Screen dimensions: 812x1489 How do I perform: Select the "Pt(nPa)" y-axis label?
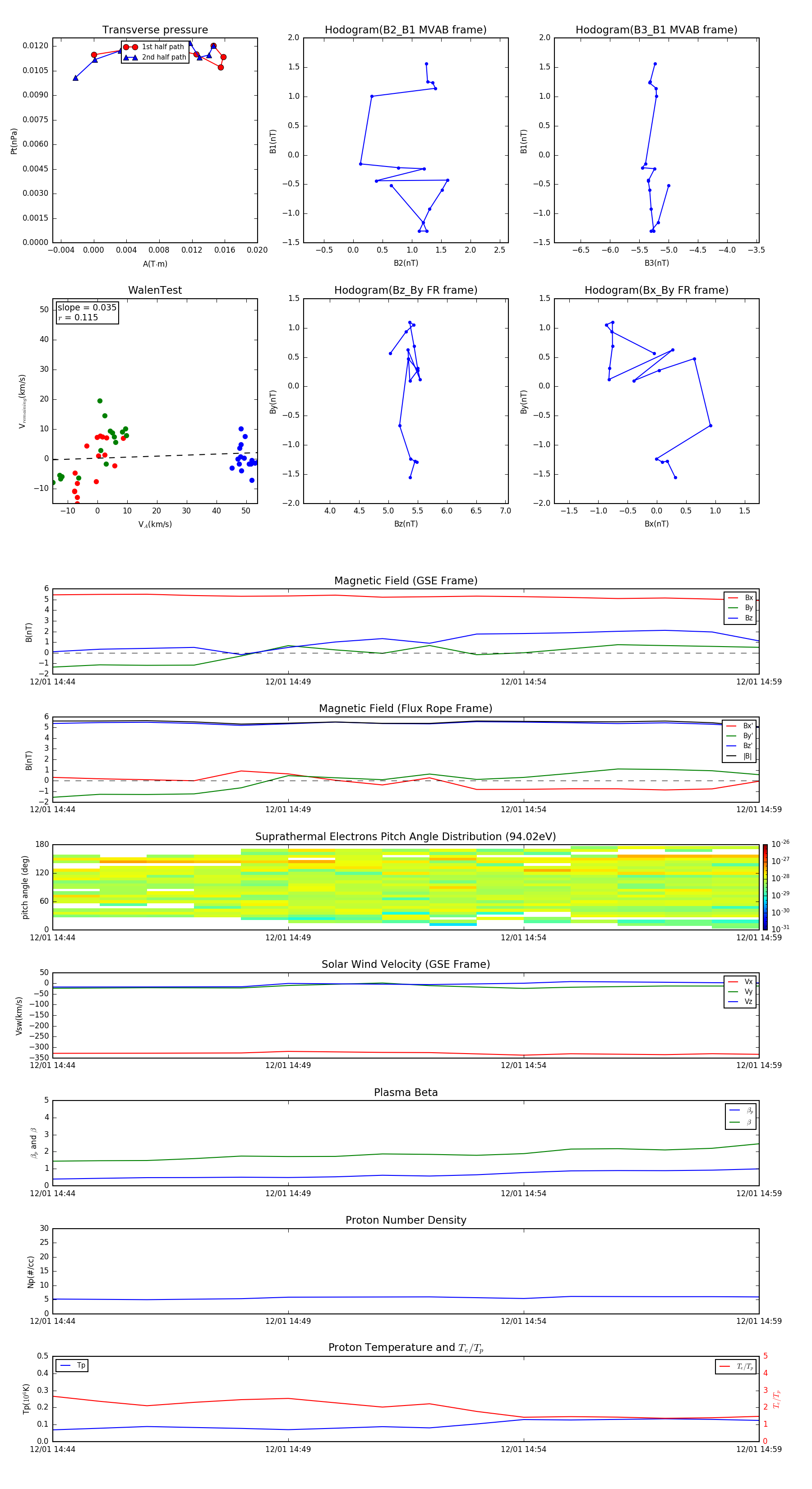click(x=14, y=141)
